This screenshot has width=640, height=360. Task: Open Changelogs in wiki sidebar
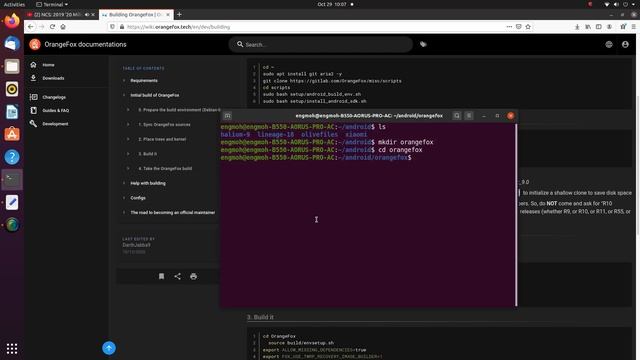[x=54, y=97]
